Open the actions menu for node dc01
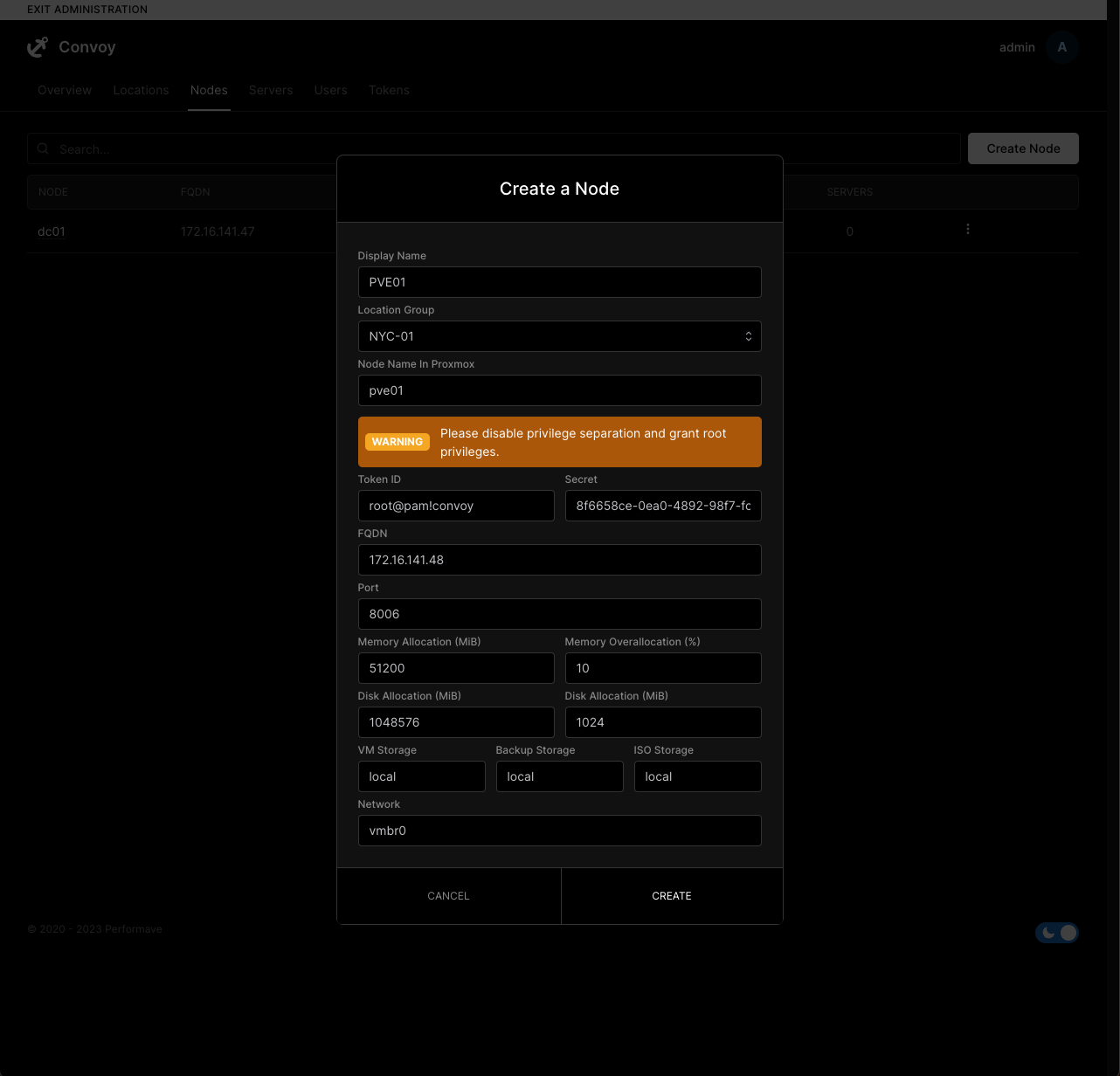This screenshot has height=1076, width=1120. 967,229
